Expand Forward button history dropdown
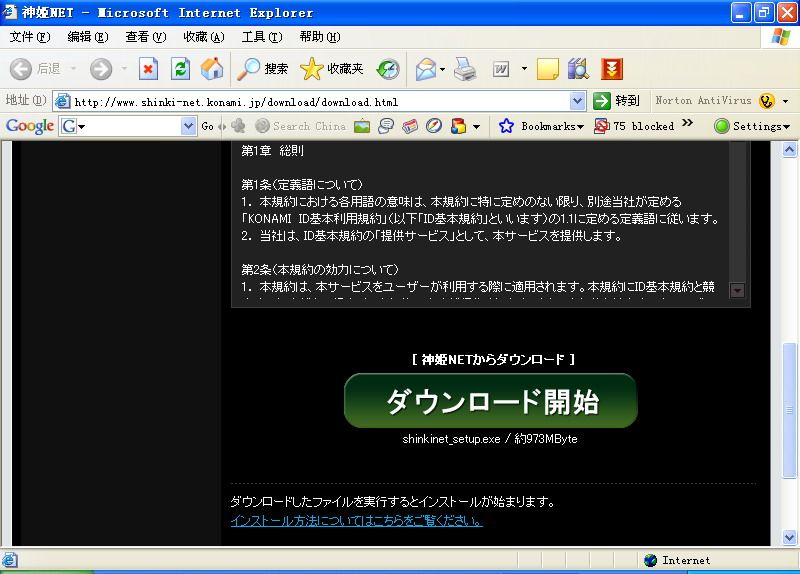This screenshot has height=574, width=800. (124, 69)
